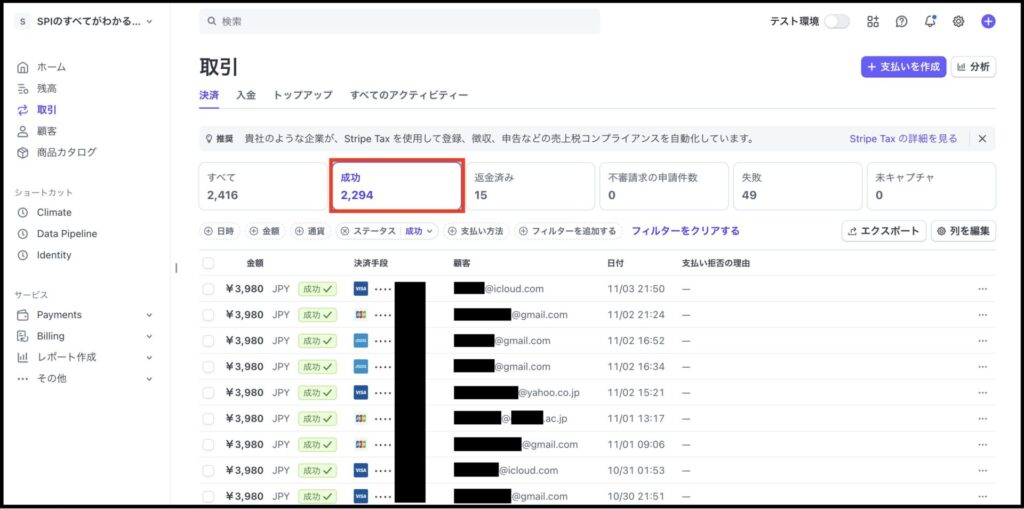Screen dimensions: 1024x509
Task: Click フィルターをクリアする link
Action: pyautogui.click(x=685, y=231)
